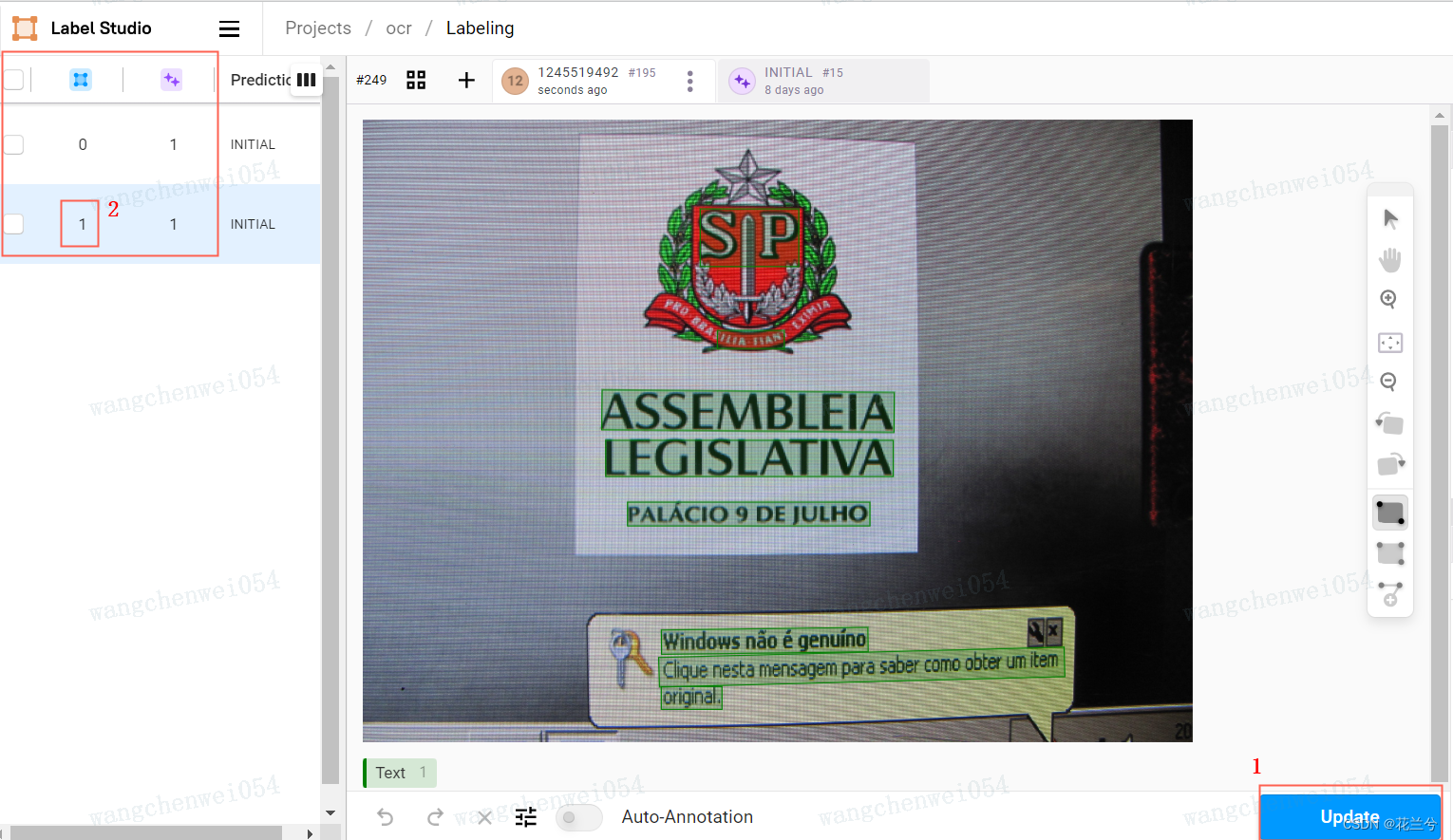
Task: Zoom in on the image
Action: coord(1389,300)
